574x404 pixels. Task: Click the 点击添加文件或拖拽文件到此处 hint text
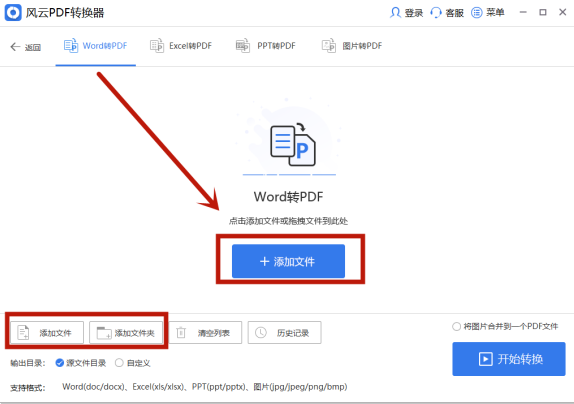tap(288, 221)
